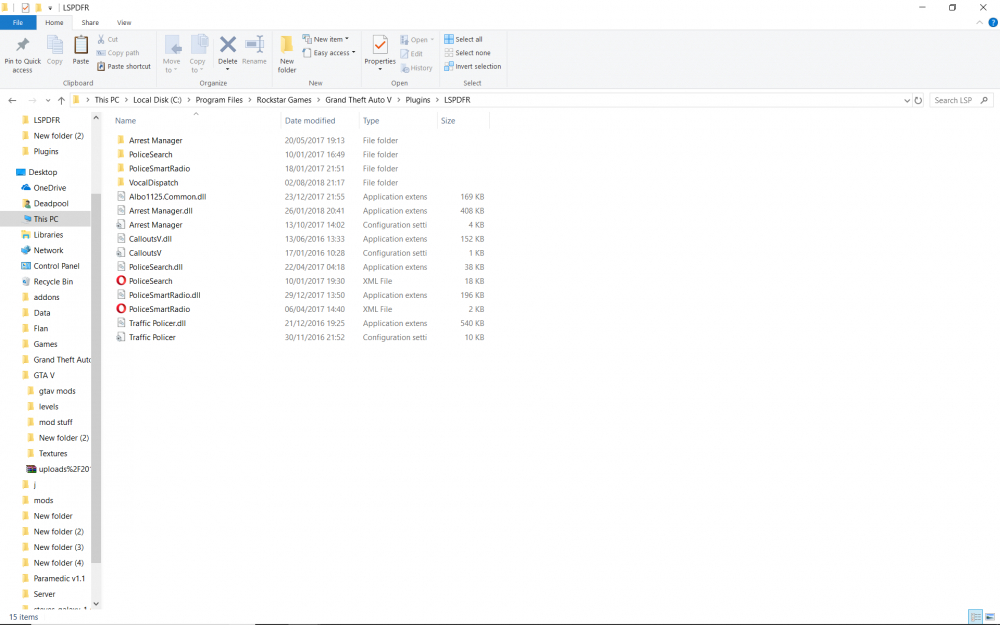Image resolution: width=1000 pixels, height=625 pixels.
Task: Open the CalloutsV.dll file
Action: 150,239
